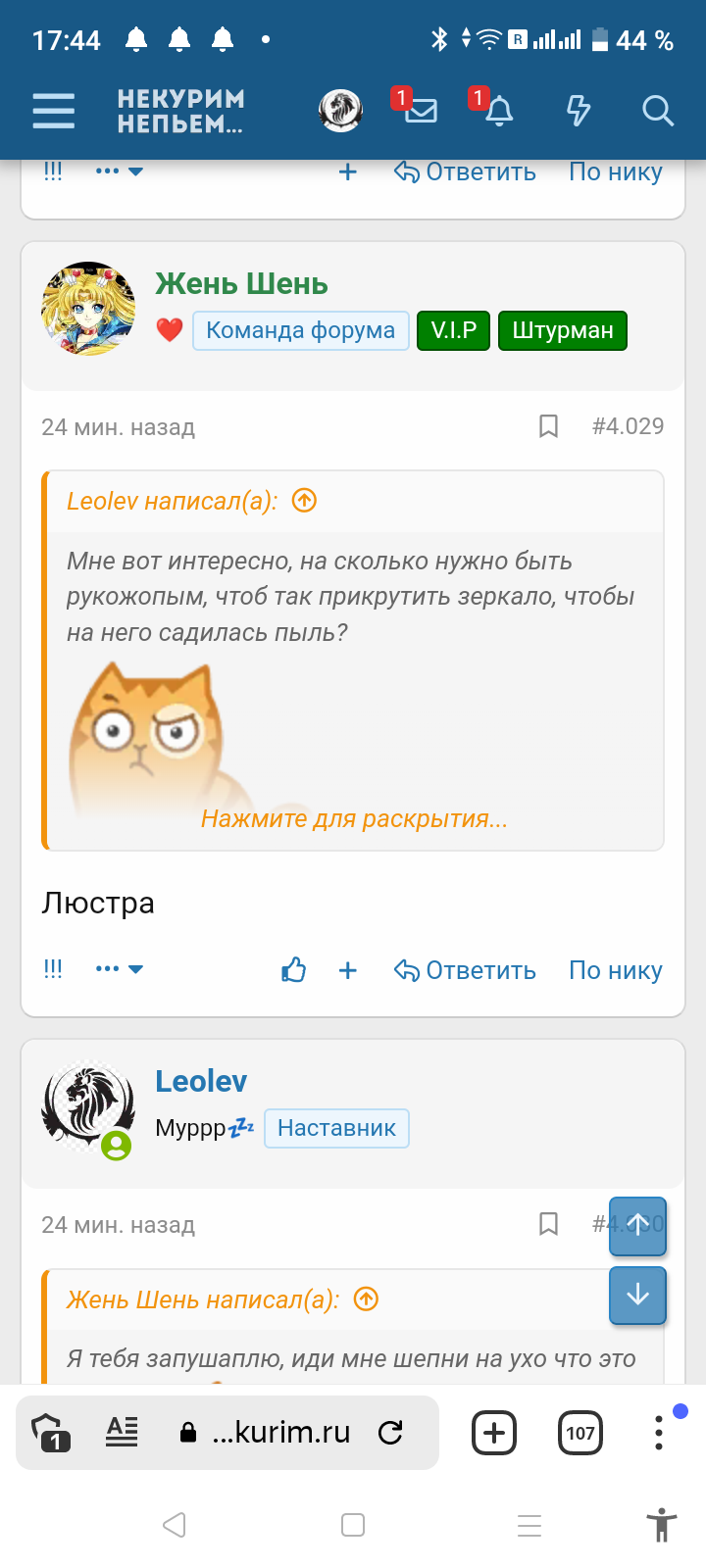The image size is (706, 1568).
Task: Open the notifications bell icon
Action: (x=499, y=111)
